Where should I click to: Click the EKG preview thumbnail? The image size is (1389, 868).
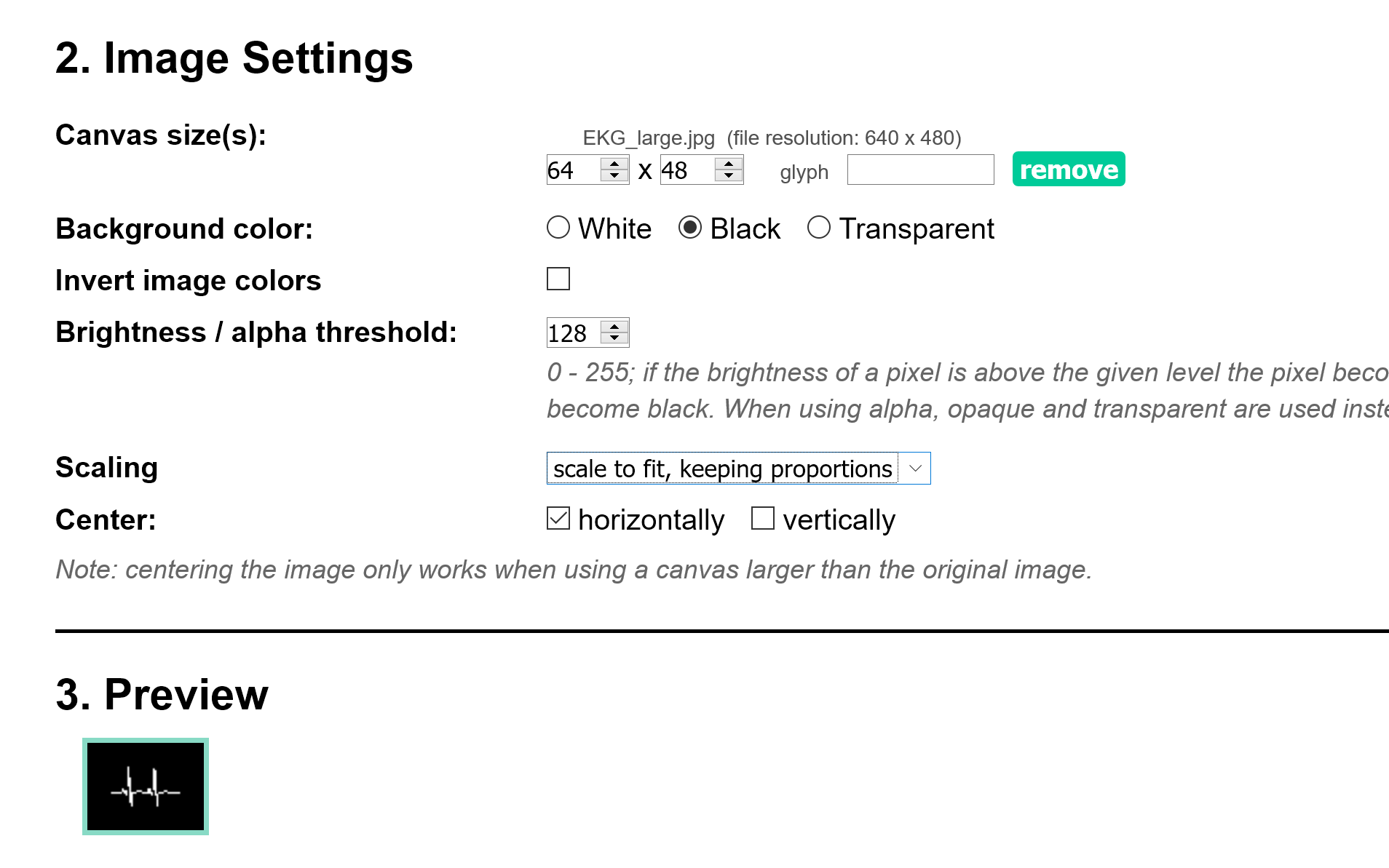coord(146,787)
